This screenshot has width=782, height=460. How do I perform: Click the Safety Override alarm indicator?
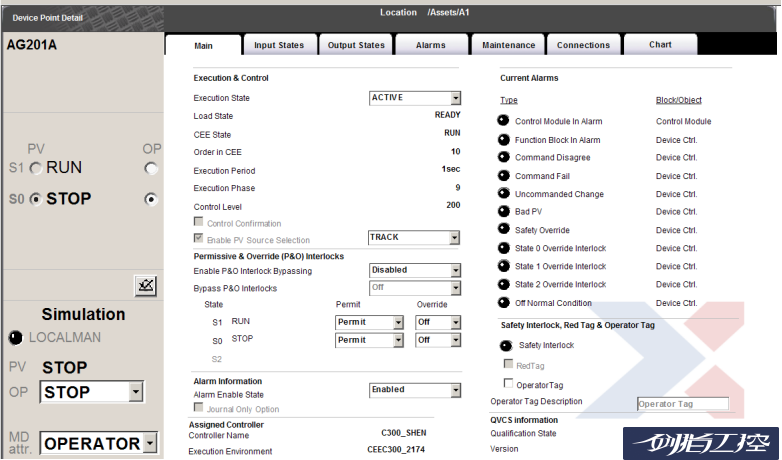click(x=503, y=230)
